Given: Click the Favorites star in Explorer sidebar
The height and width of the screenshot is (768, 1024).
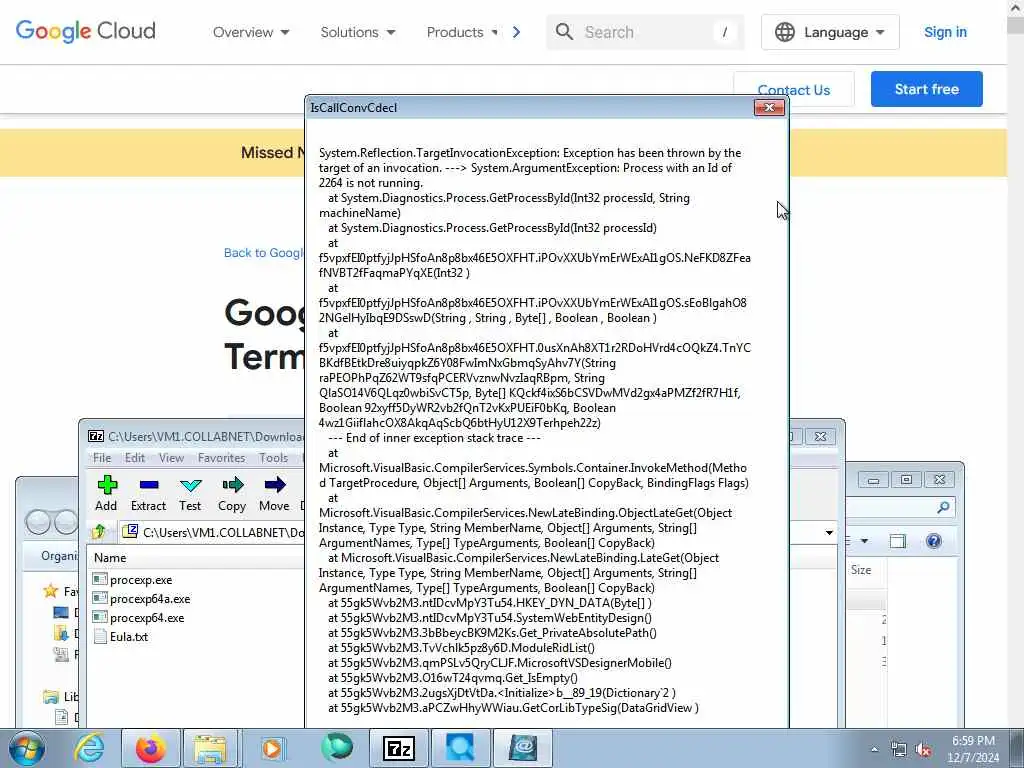Looking at the screenshot, I should click(x=50, y=592).
